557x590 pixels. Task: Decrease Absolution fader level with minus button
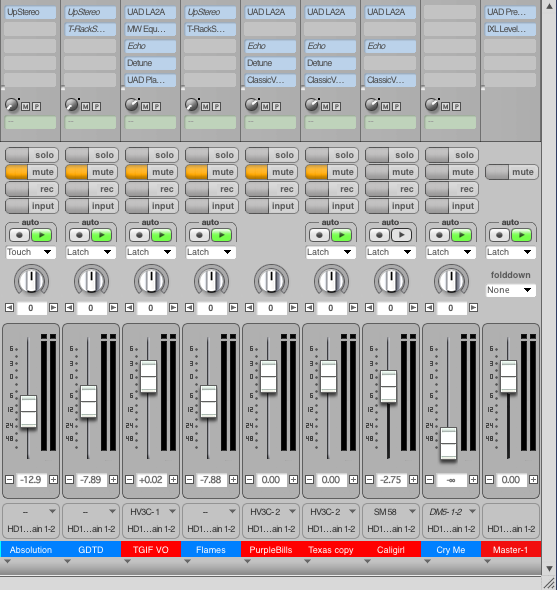click(x=9, y=479)
